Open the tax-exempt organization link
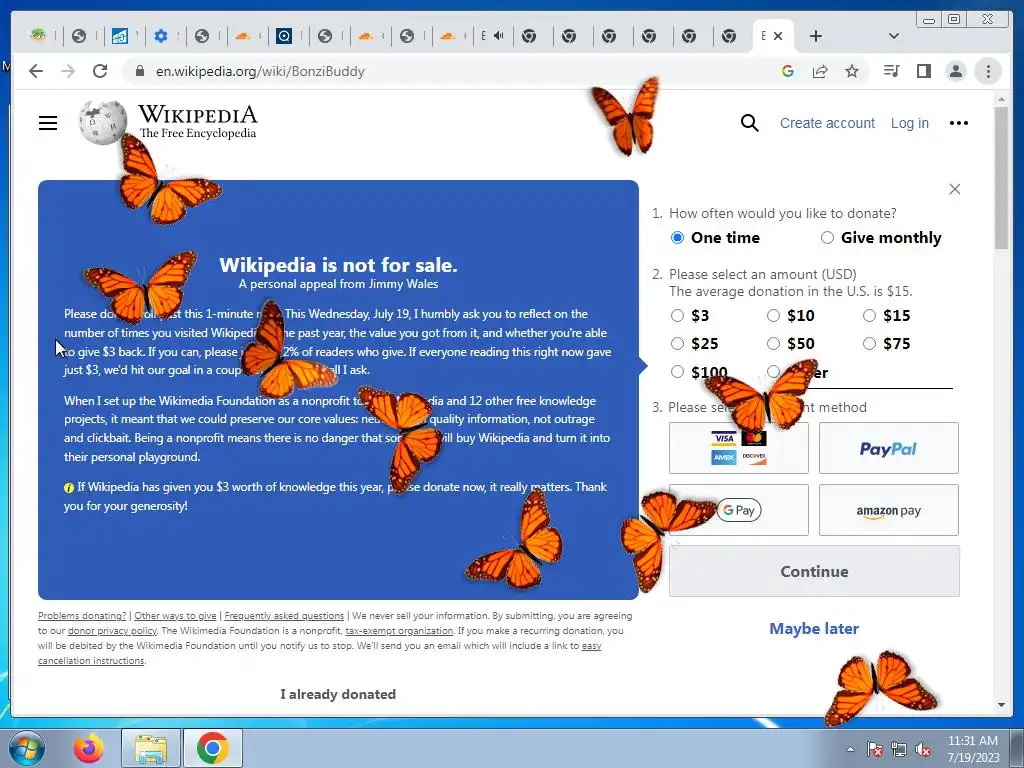This screenshot has width=1024, height=768. 399,631
